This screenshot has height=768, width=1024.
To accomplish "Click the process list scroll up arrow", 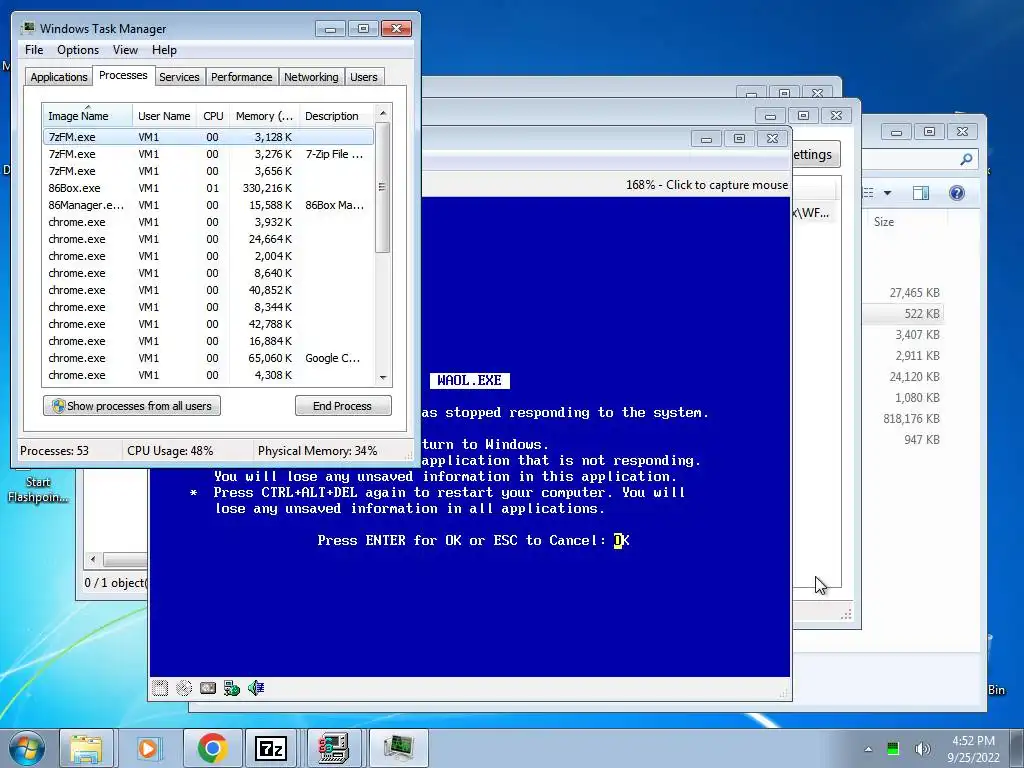I will [x=383, y=114].
